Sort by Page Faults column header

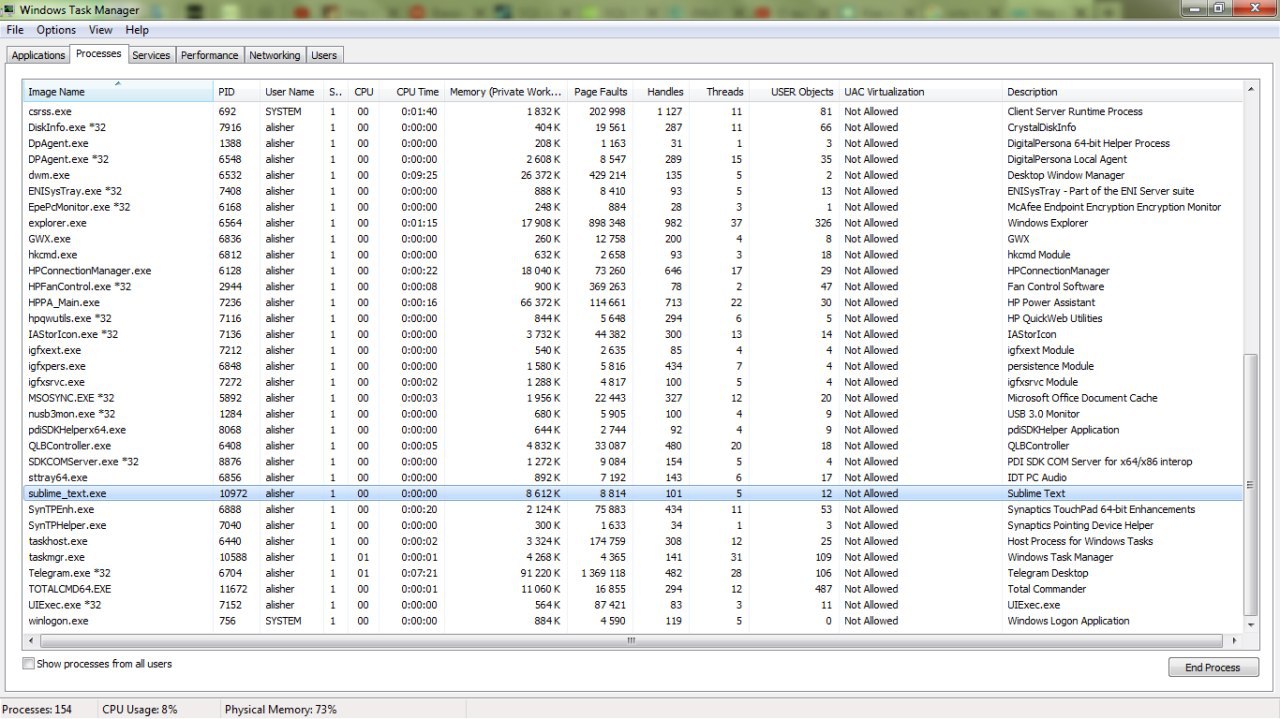[x=600, y=92]
